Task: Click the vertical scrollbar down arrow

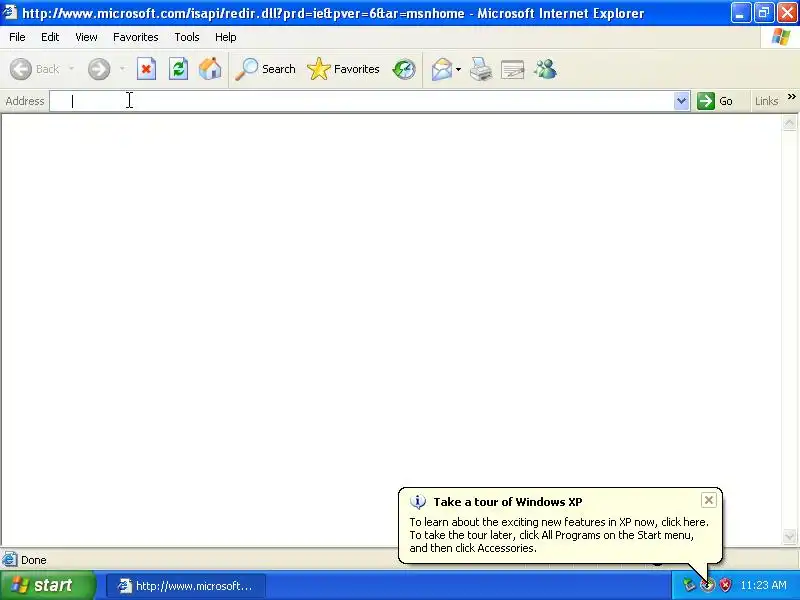Action: (x=789, y=536)
